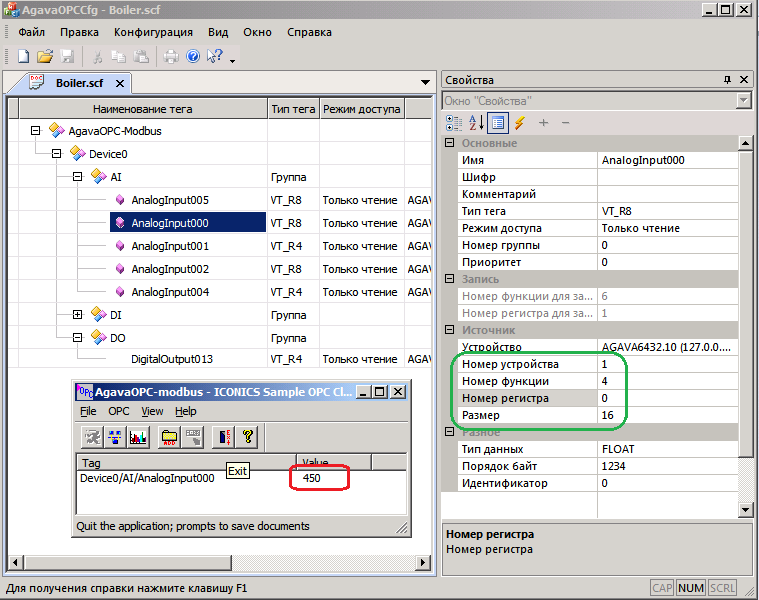
Task: Open the Файл menu
Action: tap(31, 32)
